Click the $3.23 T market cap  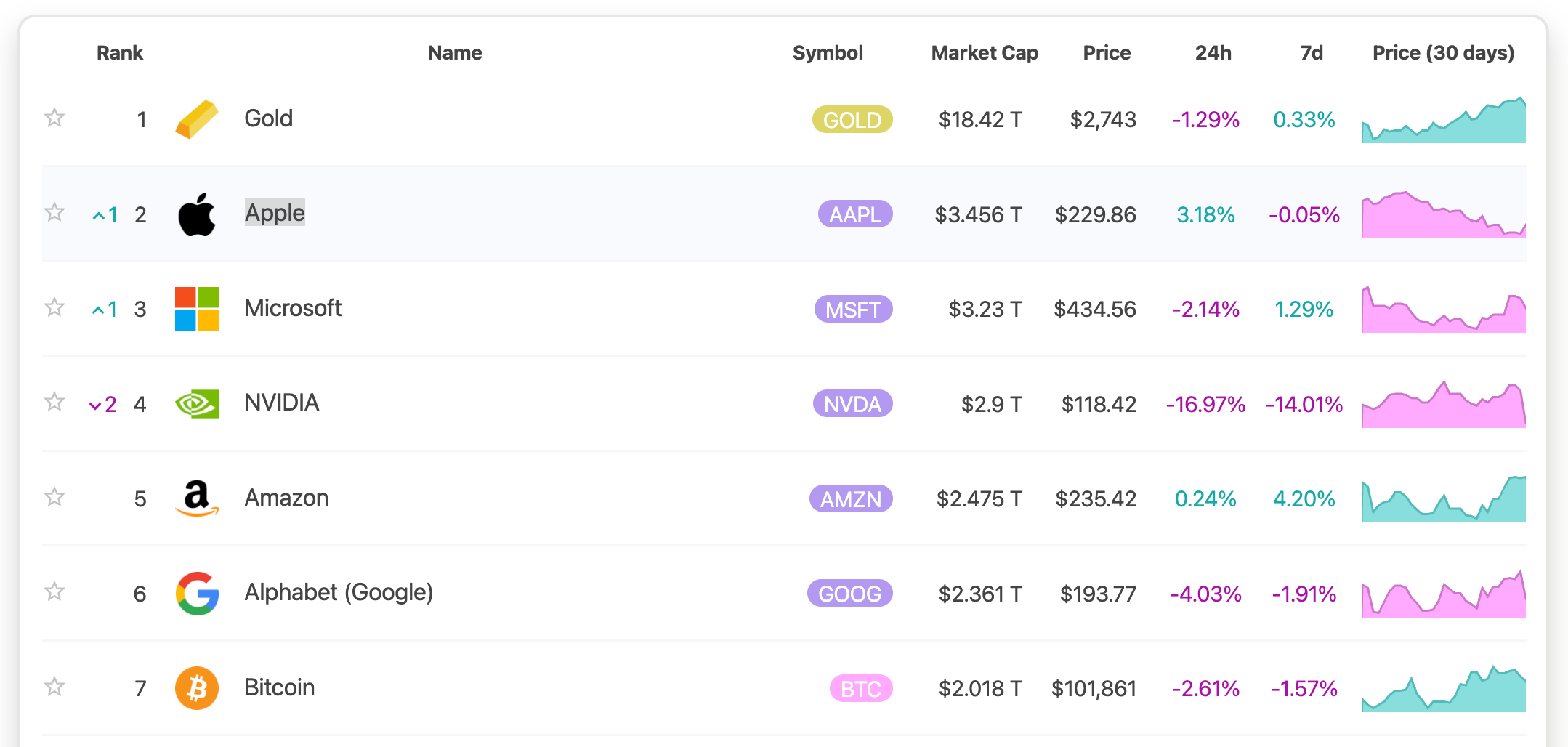coord(985,309)
